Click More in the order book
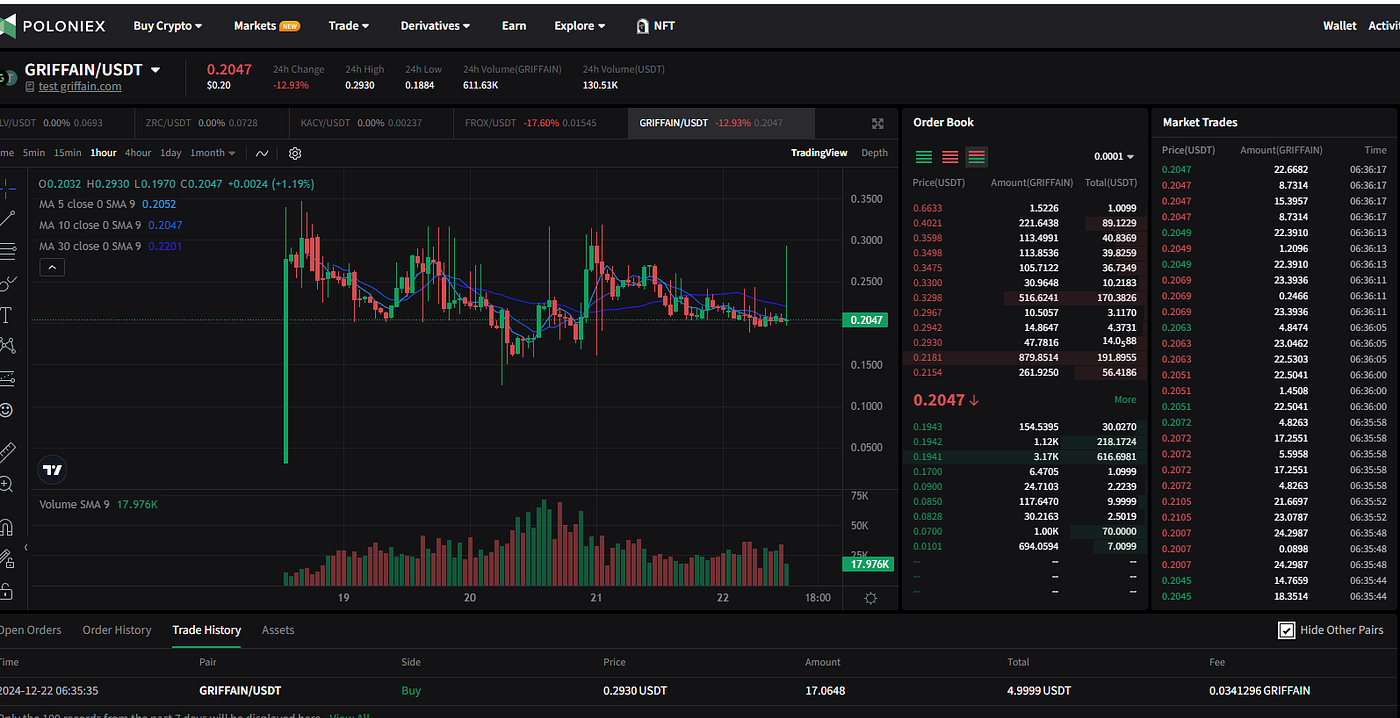 (x=1125, y=400)
